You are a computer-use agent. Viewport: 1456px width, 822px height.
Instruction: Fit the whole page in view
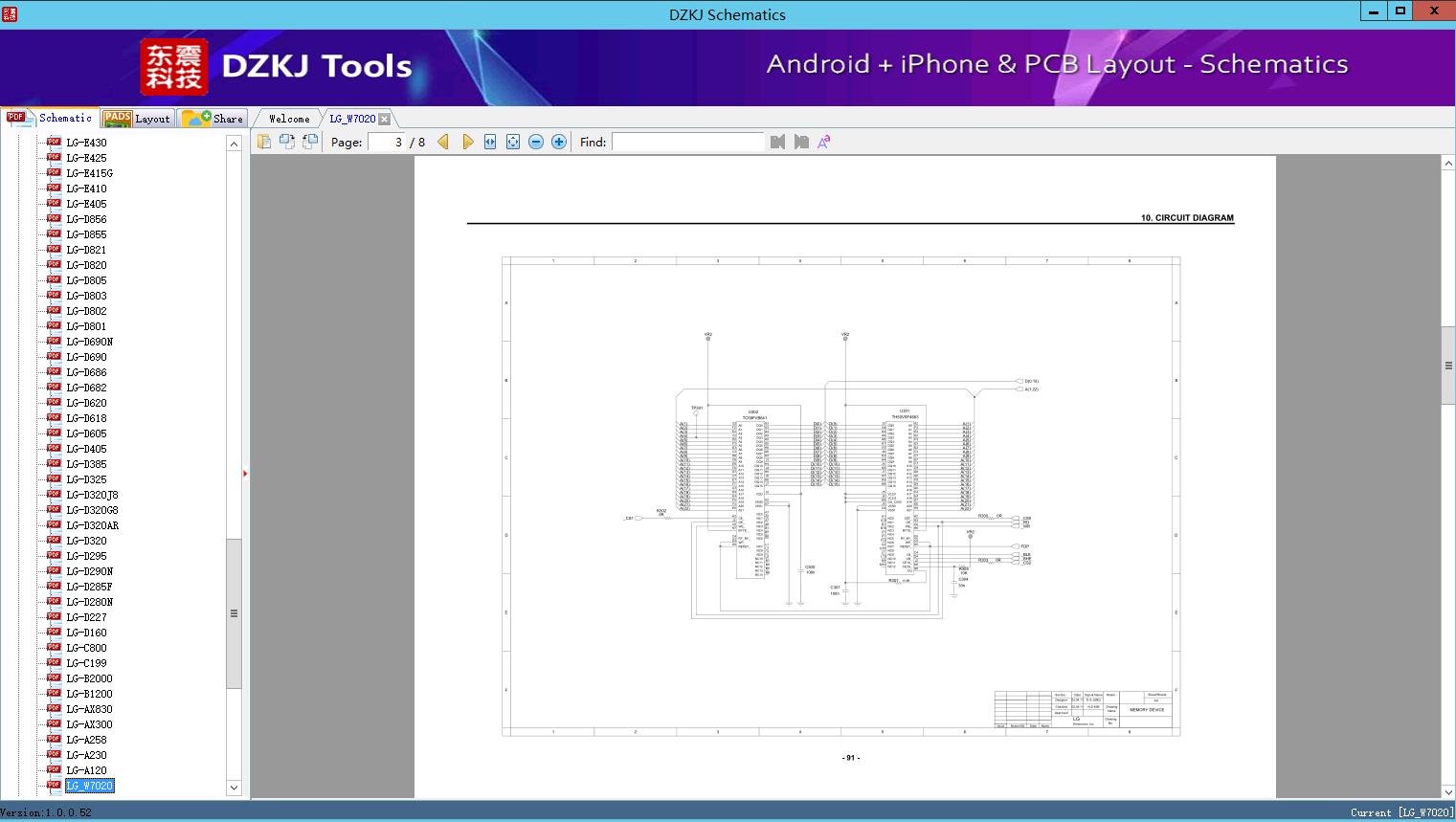(513, 142)
